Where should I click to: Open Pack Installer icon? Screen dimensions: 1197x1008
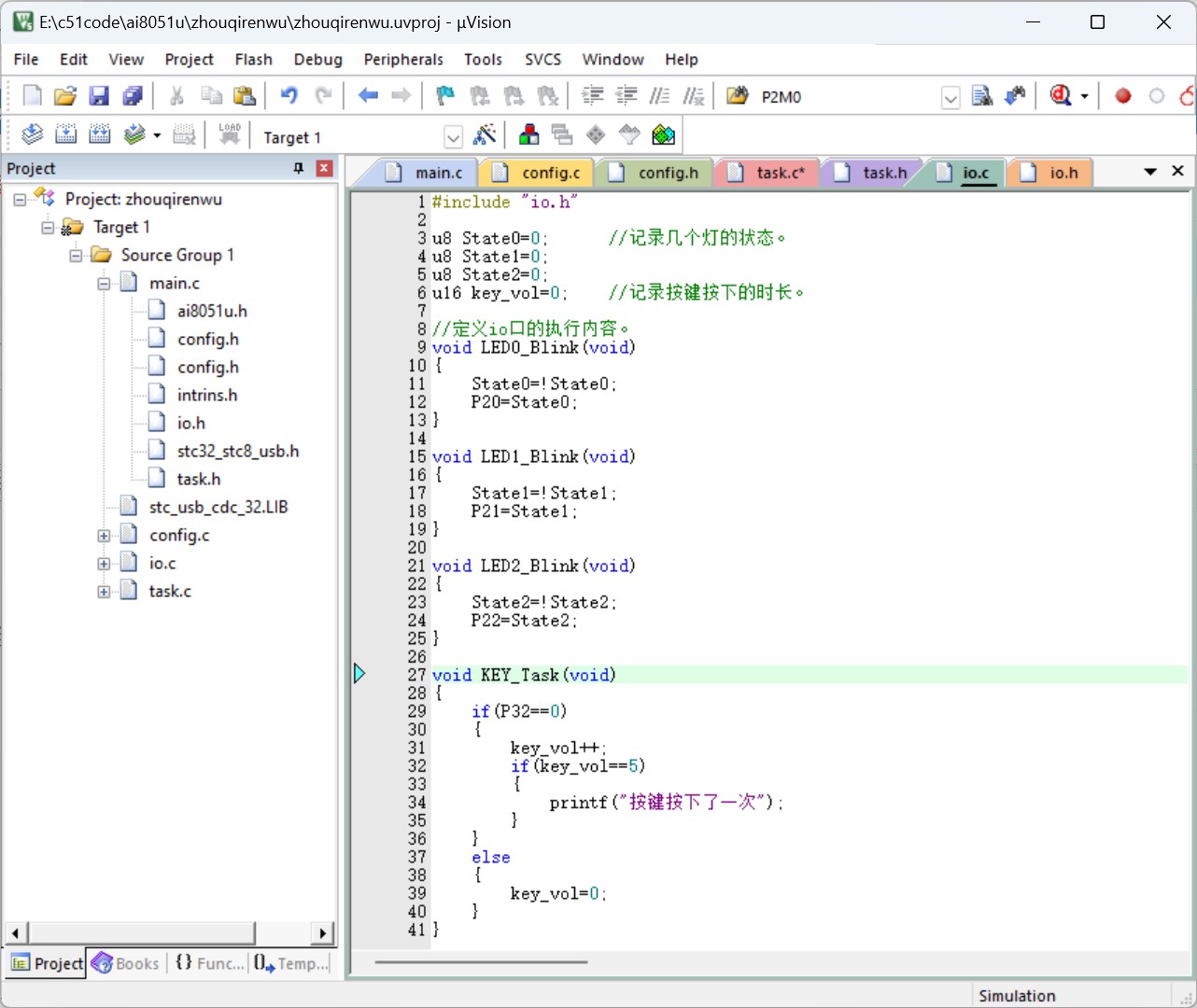(663, 135)
